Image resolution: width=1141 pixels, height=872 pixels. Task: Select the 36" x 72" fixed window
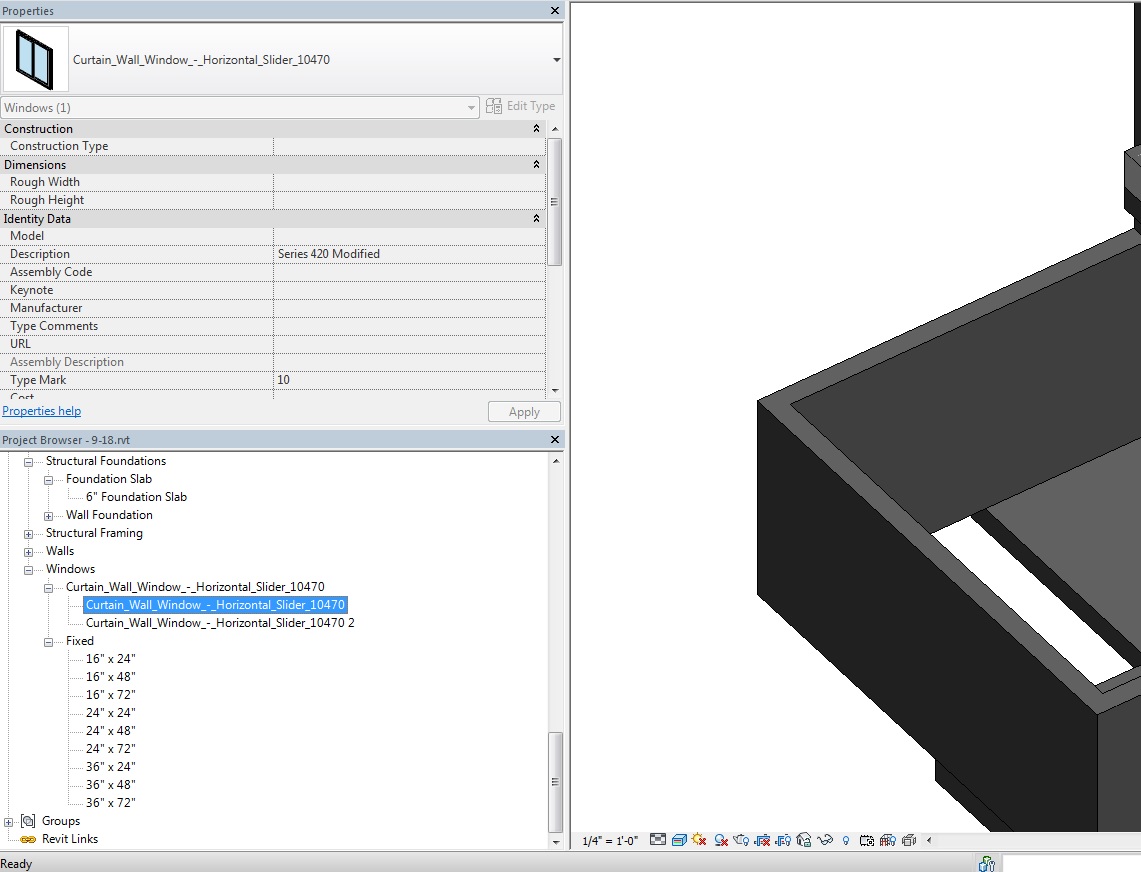[111, 803]
